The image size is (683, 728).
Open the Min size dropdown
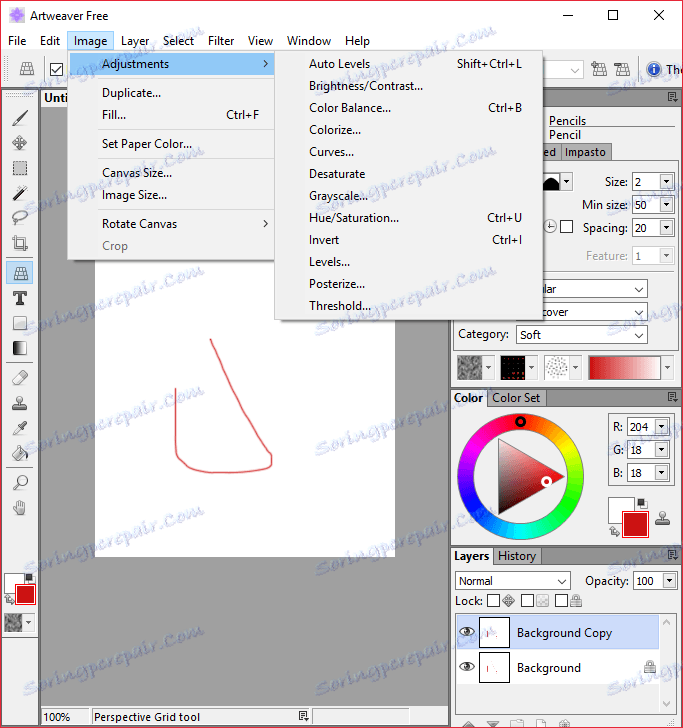[666, 204]
